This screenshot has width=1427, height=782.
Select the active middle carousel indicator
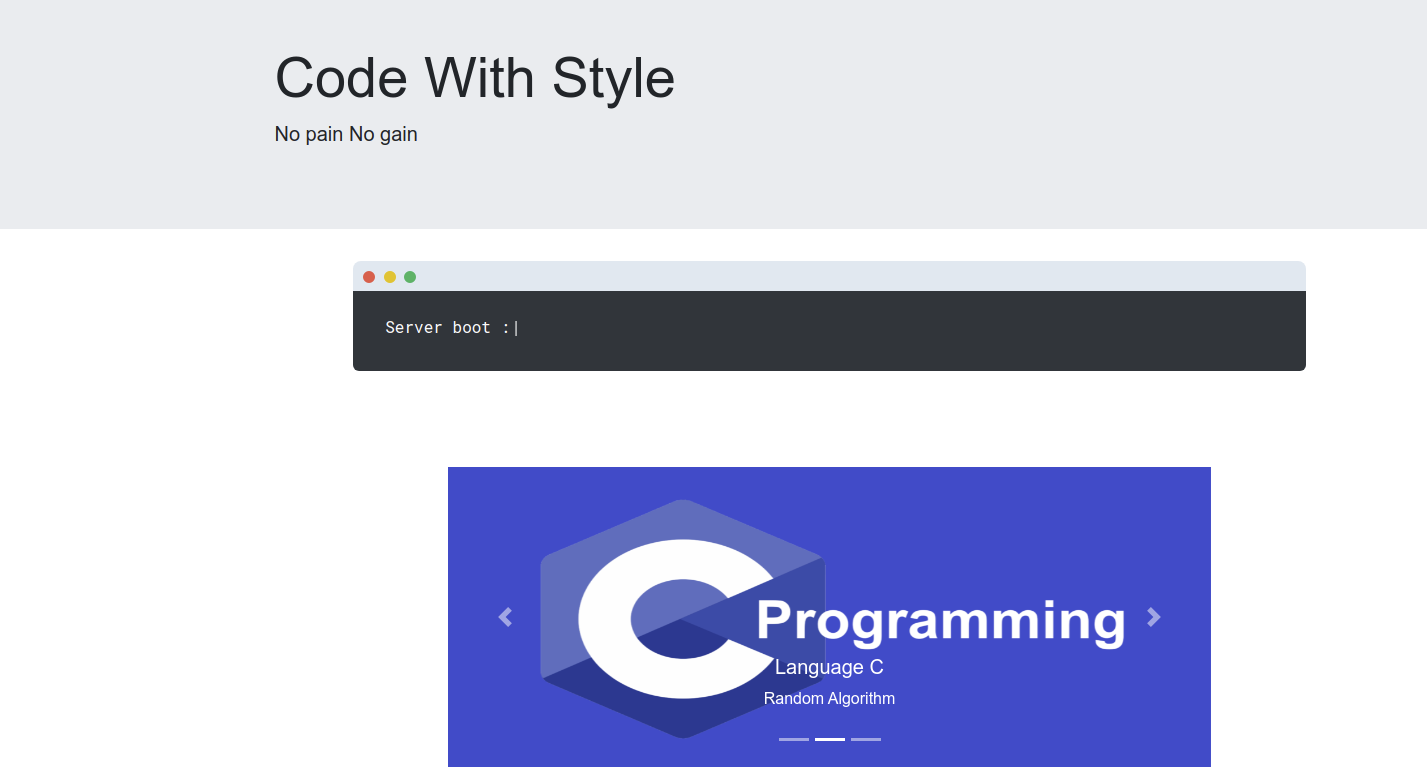830,739
